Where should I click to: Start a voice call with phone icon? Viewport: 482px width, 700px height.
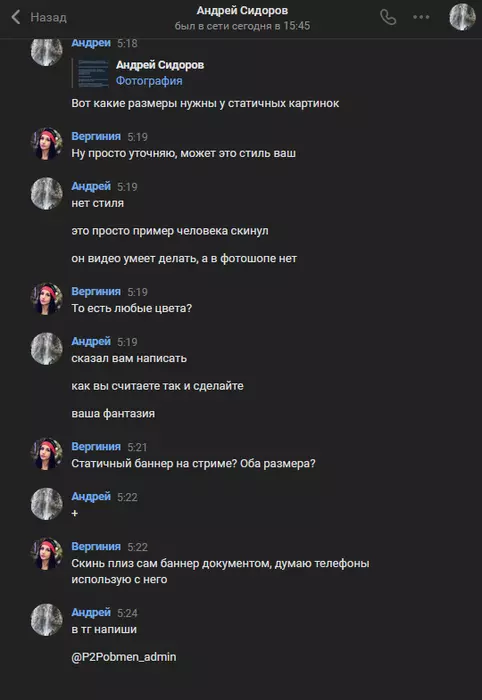[x=388, y=17]
